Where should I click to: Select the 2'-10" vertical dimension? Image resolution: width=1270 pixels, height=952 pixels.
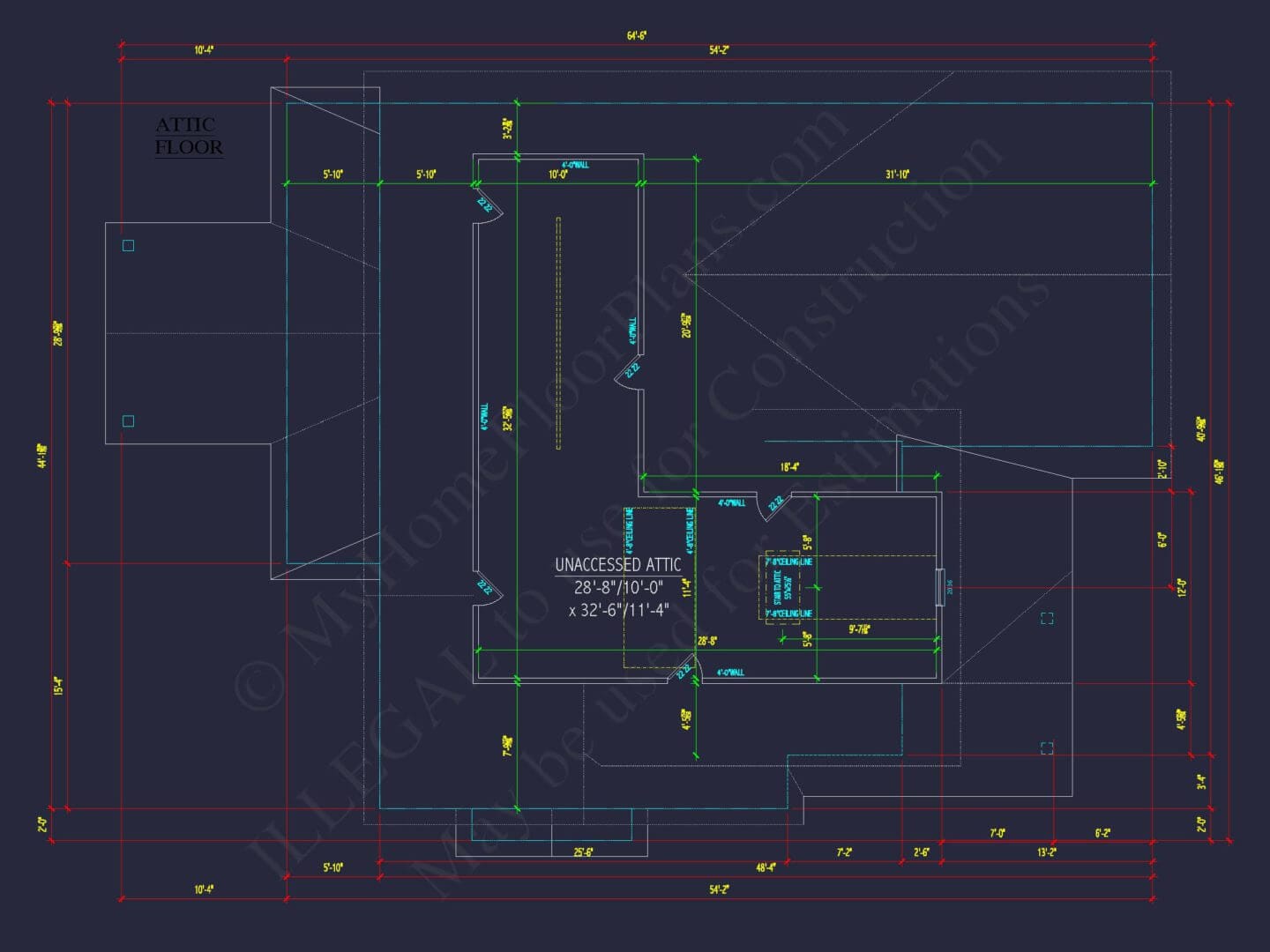[x=1162, y=468]
